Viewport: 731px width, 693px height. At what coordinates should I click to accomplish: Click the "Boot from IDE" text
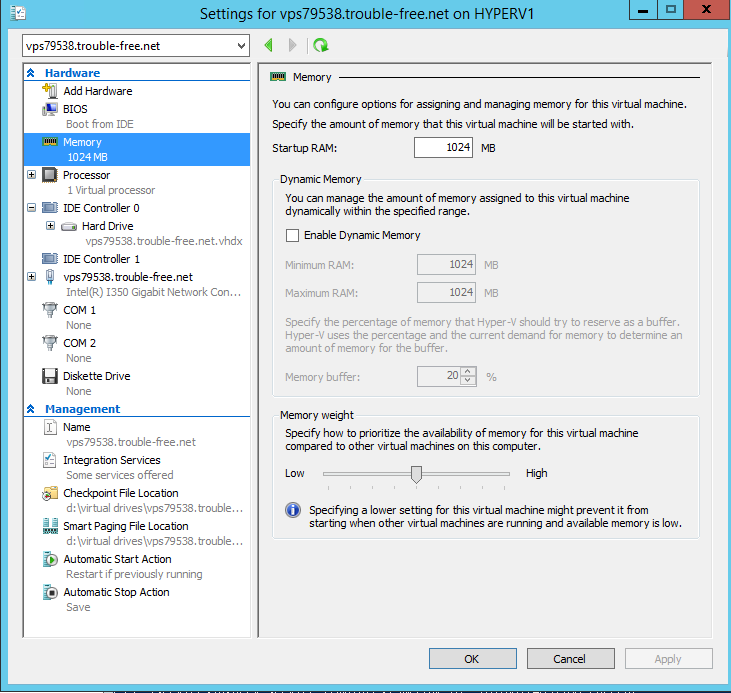pyautogui.click(x=100, y=124)
